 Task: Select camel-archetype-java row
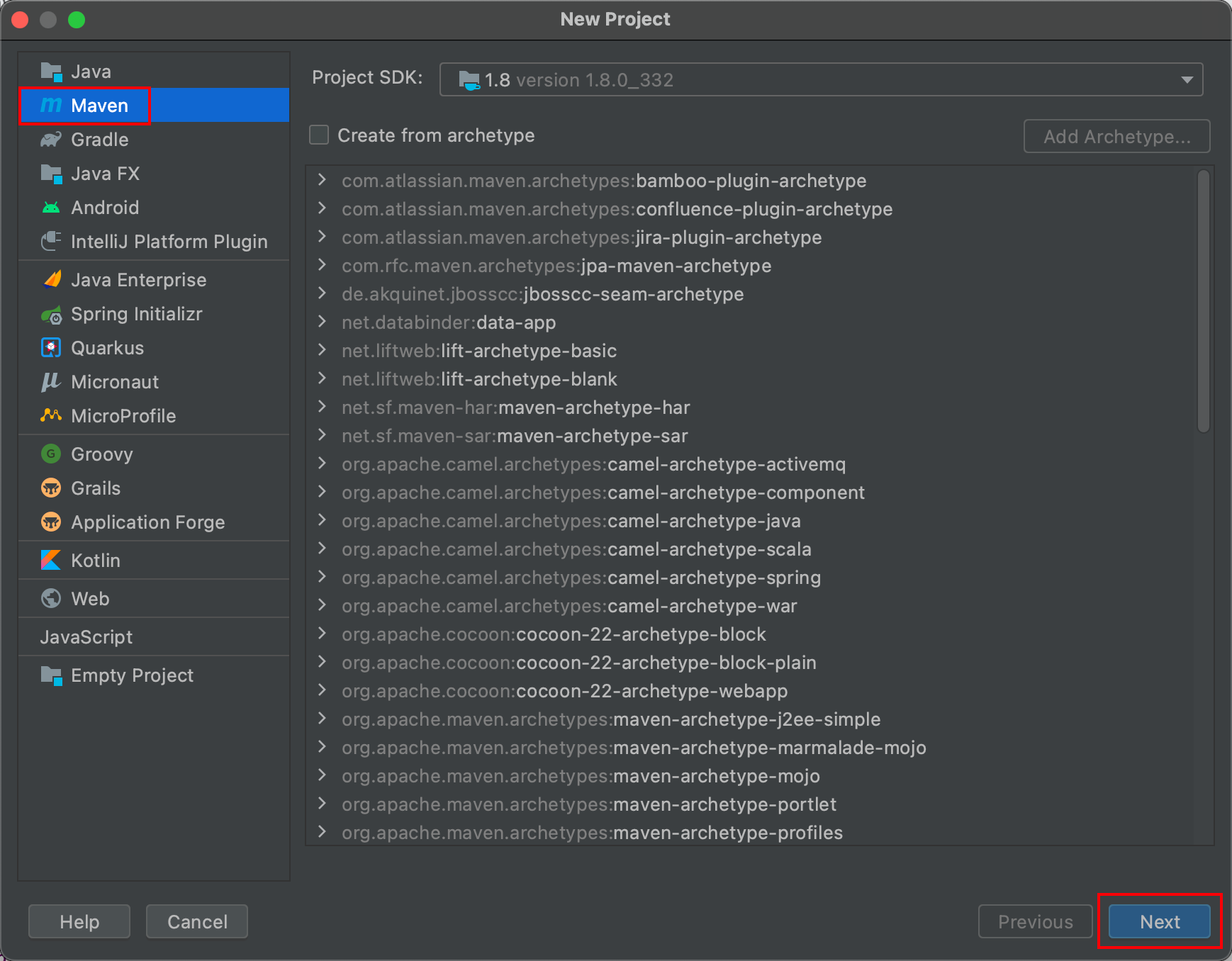pyautogui.click(x=750, y=521)
